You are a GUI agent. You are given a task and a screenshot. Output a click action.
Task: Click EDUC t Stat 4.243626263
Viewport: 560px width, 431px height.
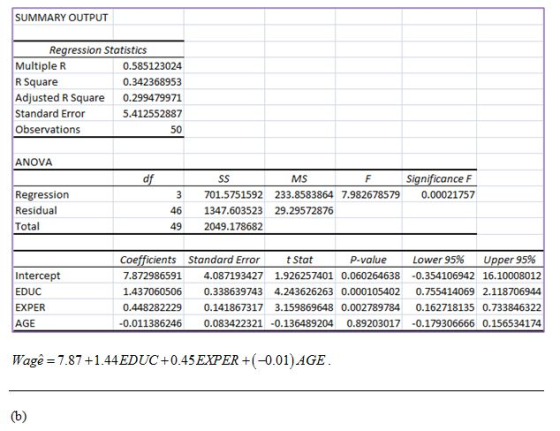pyautogui.click(x=304, y=291)
